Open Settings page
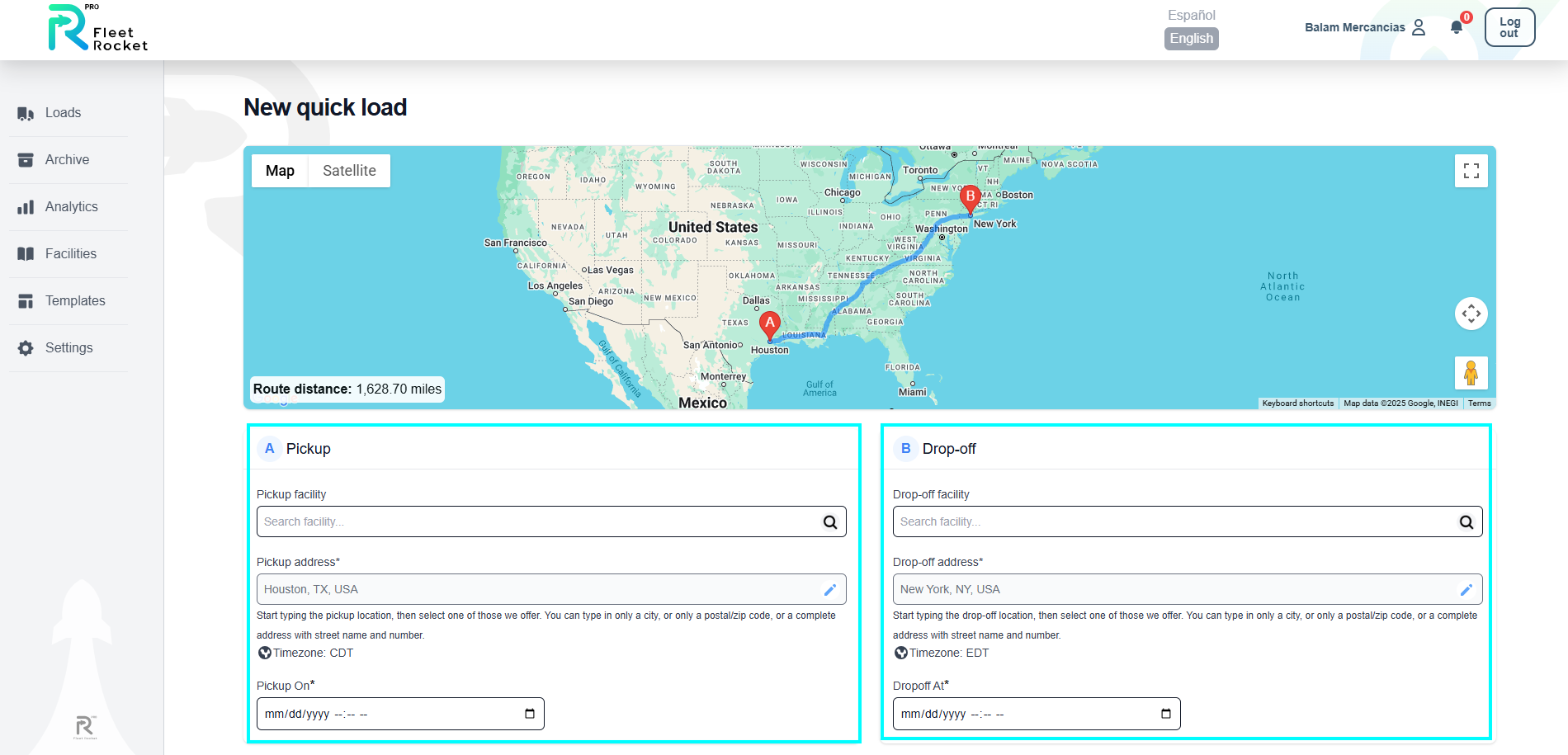The height and width of the screenshot is (755, 1568). [x=69, y=348]
